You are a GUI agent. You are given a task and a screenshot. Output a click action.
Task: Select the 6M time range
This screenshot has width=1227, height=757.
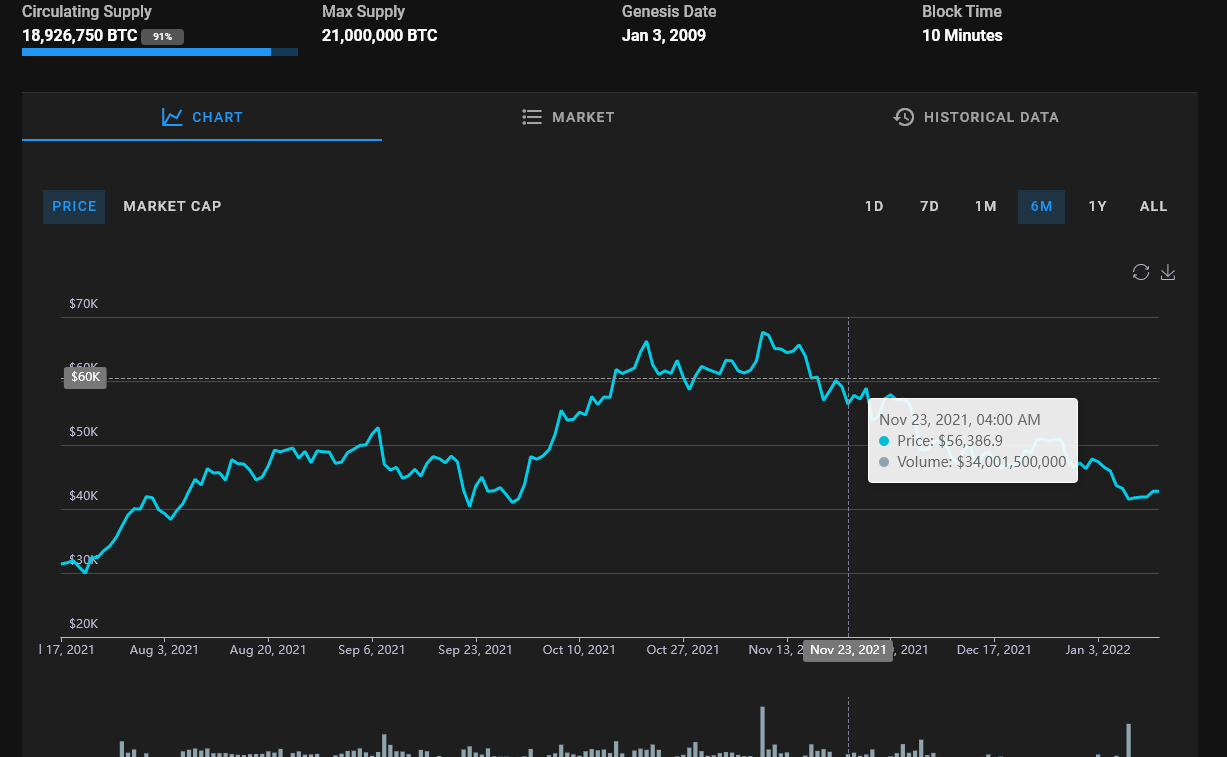1041,206
